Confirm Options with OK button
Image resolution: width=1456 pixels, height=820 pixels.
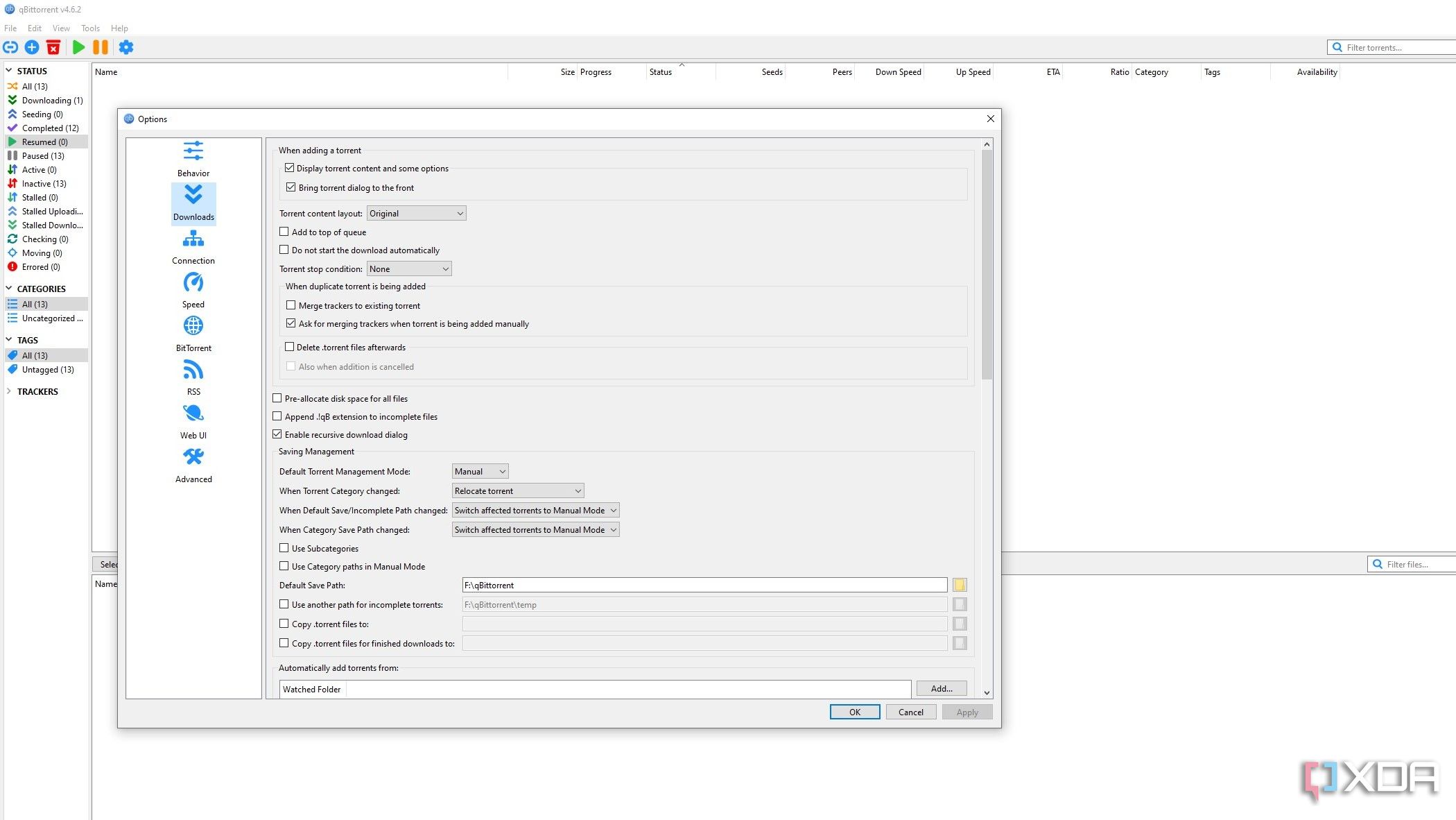click(855, 712)
